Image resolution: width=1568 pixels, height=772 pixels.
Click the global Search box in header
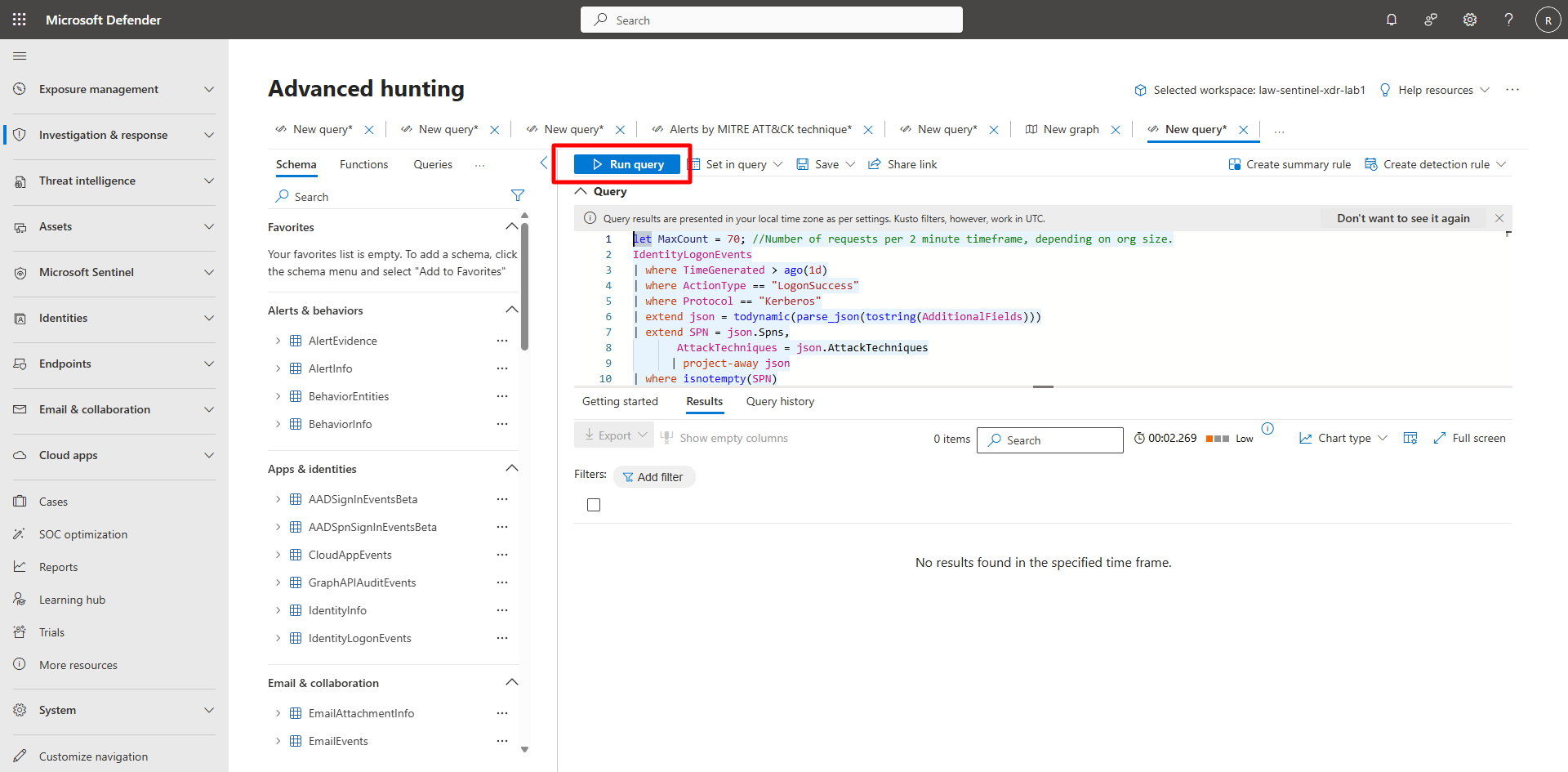coord(772,20)
